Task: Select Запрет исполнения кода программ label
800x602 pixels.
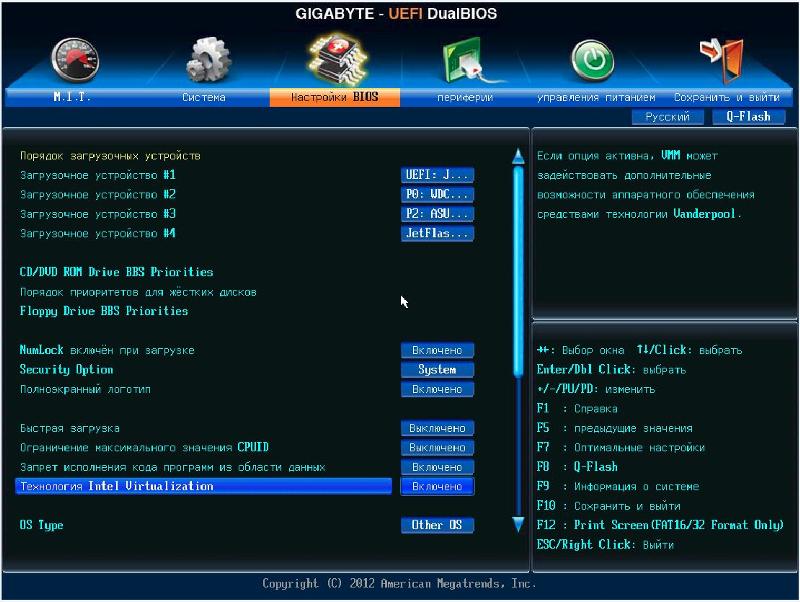Action: click(x=172, y=467)
